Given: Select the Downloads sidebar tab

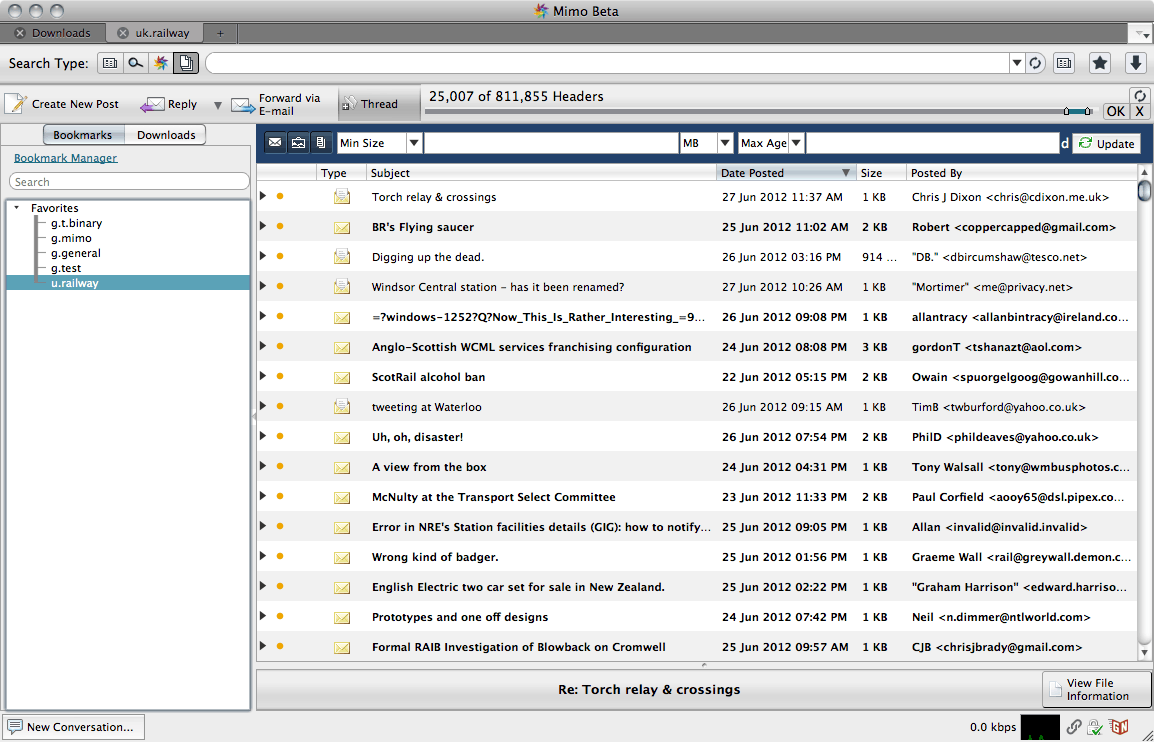Looking at the screenshot, I should (x=166, y=135).
